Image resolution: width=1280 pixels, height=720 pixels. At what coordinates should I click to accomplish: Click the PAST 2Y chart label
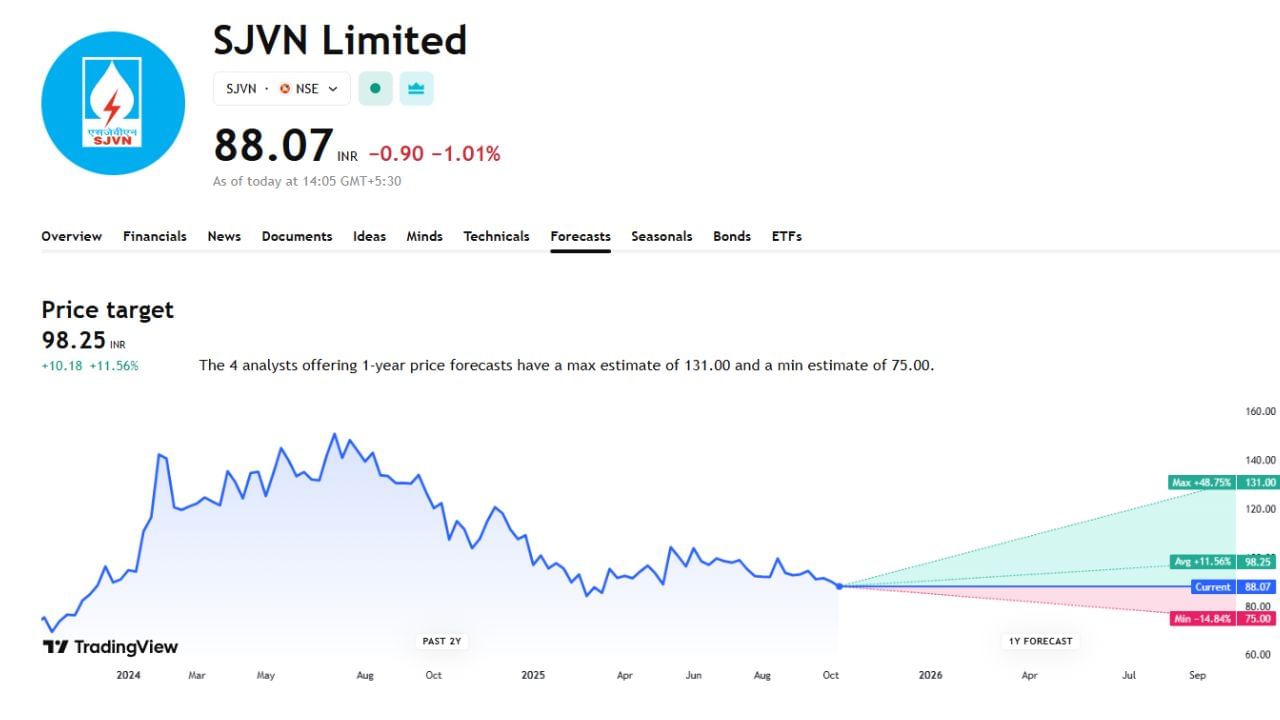coord(441,641)
